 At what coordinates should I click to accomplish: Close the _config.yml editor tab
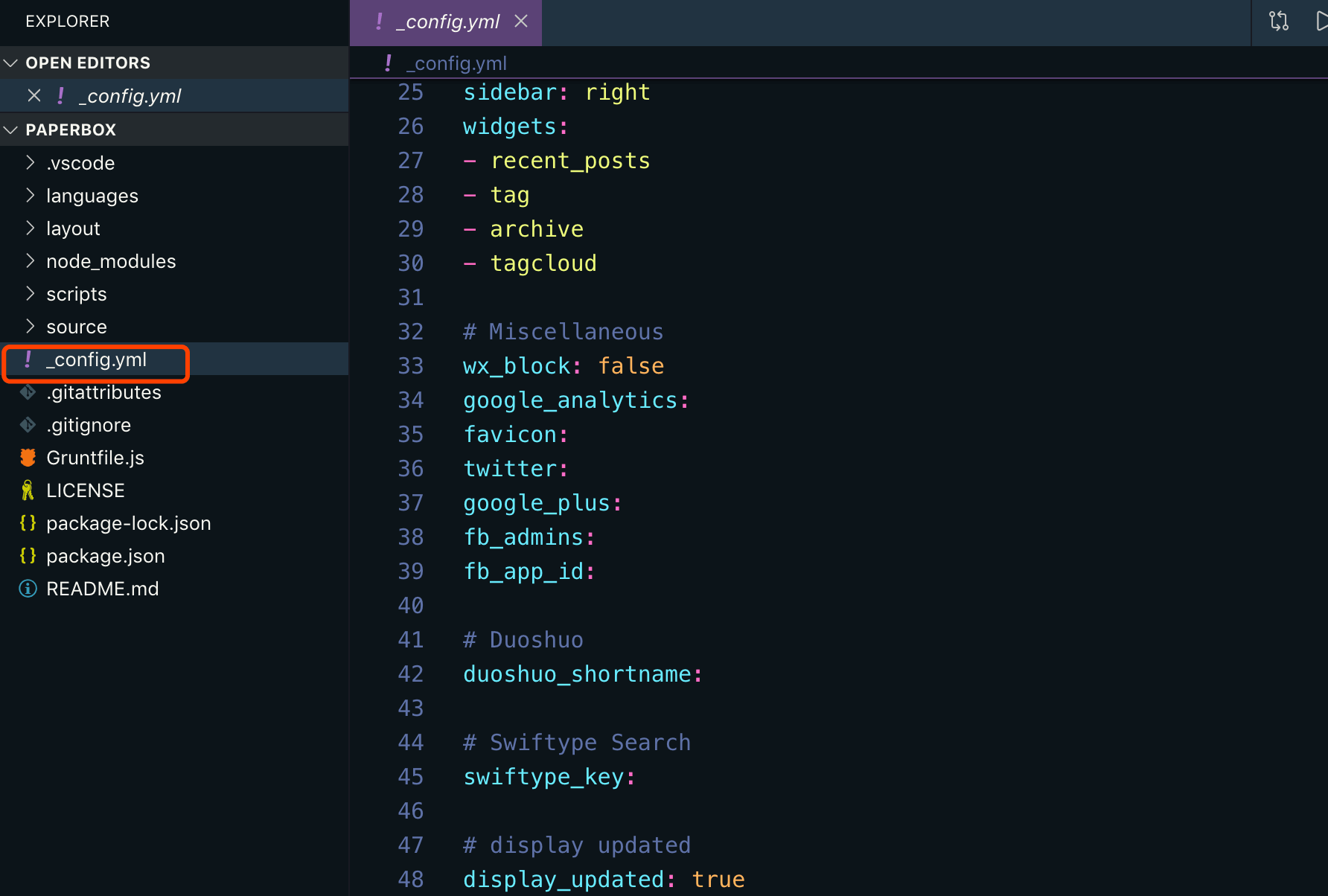click(521, 22)
